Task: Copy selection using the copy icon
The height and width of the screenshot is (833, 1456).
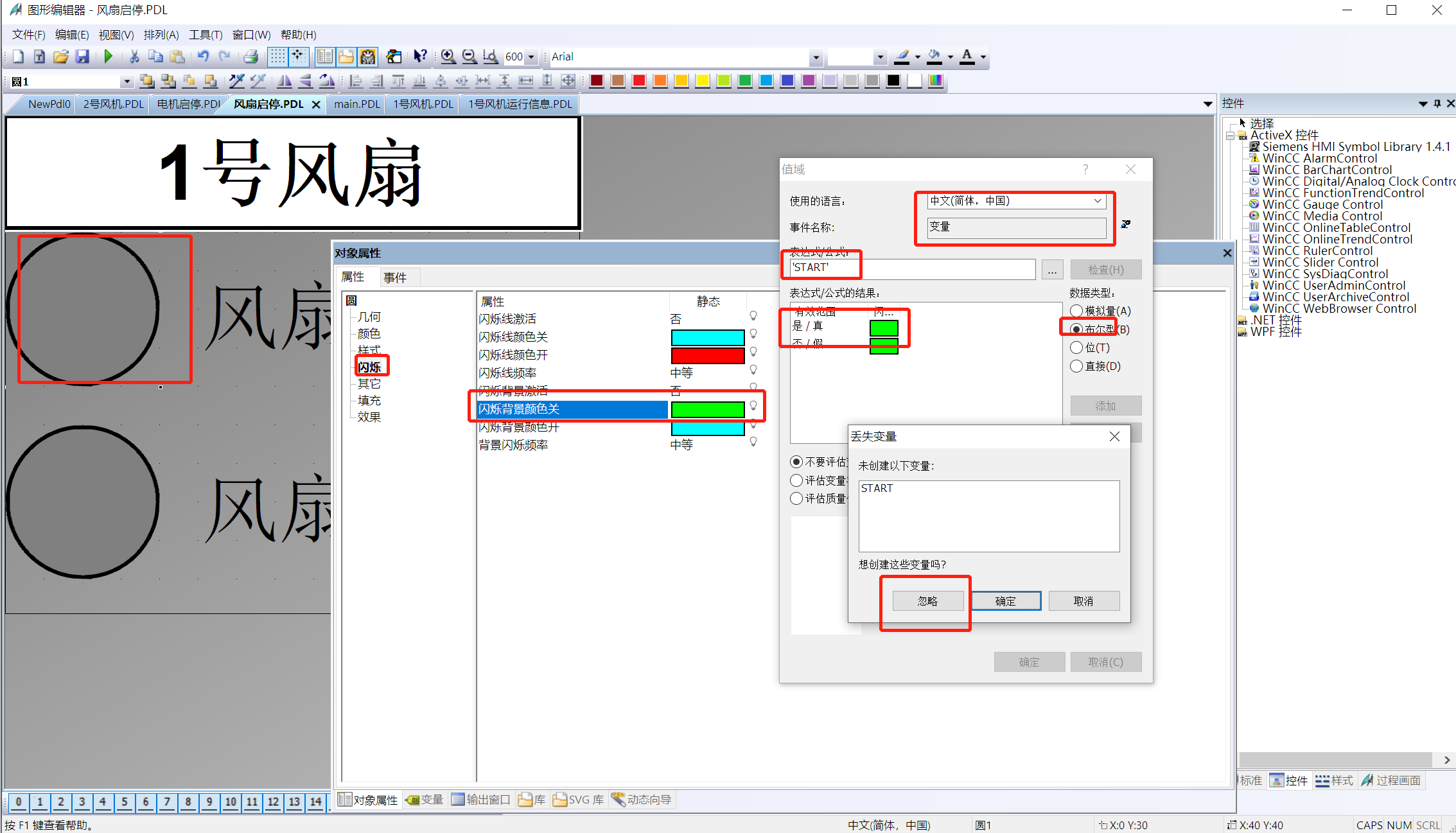Action: pyautogui.click(x=155, y=57)
